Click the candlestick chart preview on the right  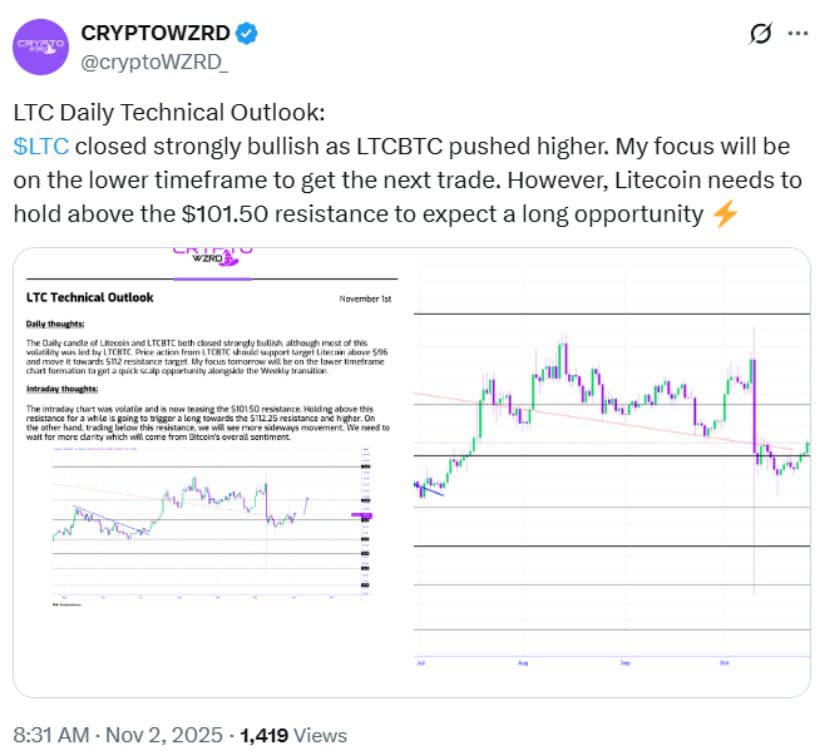pyautogui.click(x=610, y=450)
